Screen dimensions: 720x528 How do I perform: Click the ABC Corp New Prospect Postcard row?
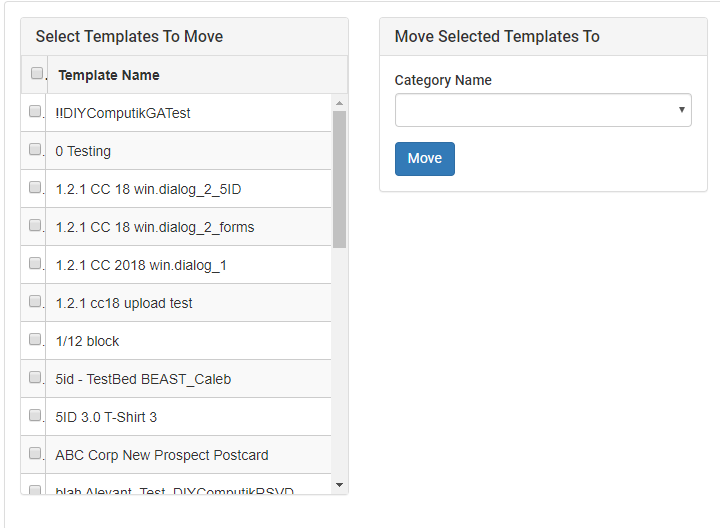176,455
